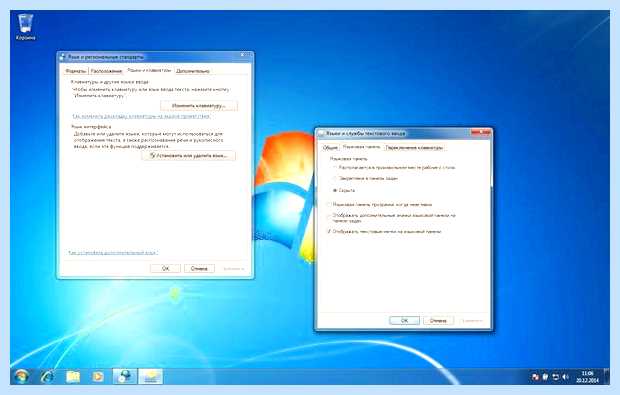Open Windows Explorer folder icon in taskbar

[73, 376]
